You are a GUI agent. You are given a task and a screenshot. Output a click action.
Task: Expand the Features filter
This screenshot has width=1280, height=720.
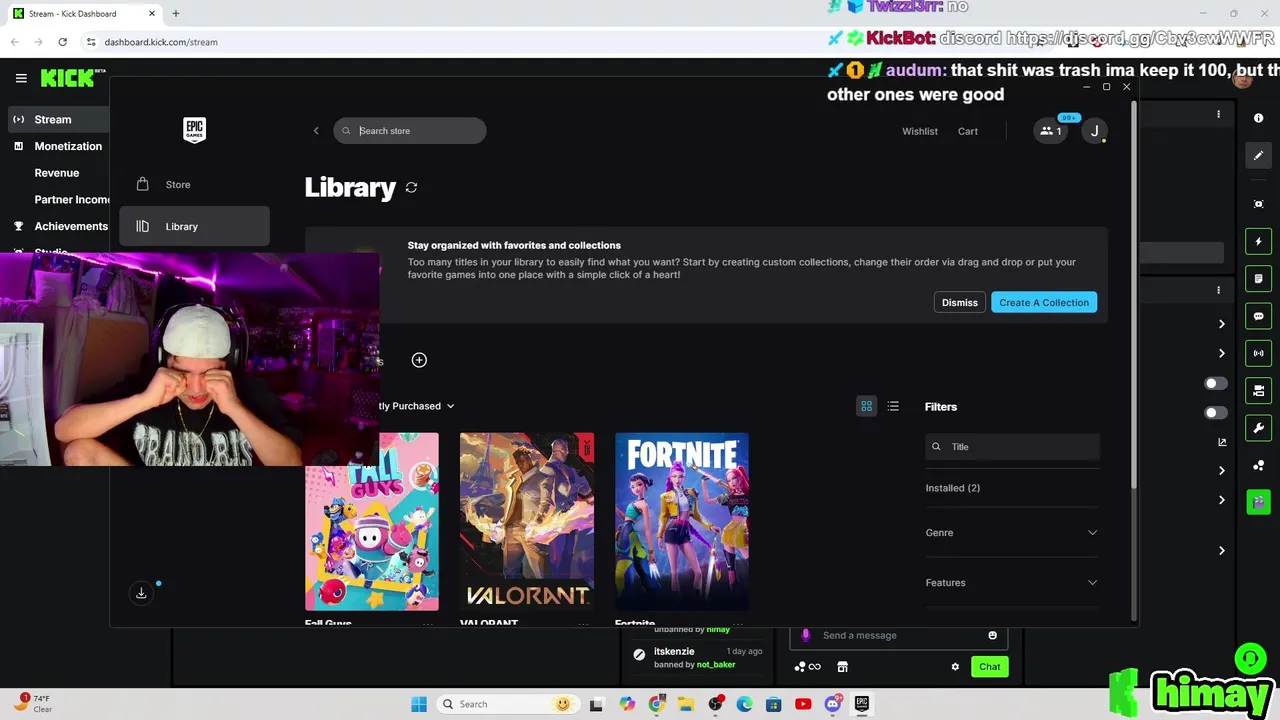pyautogui.click(x=1011, y=583)
